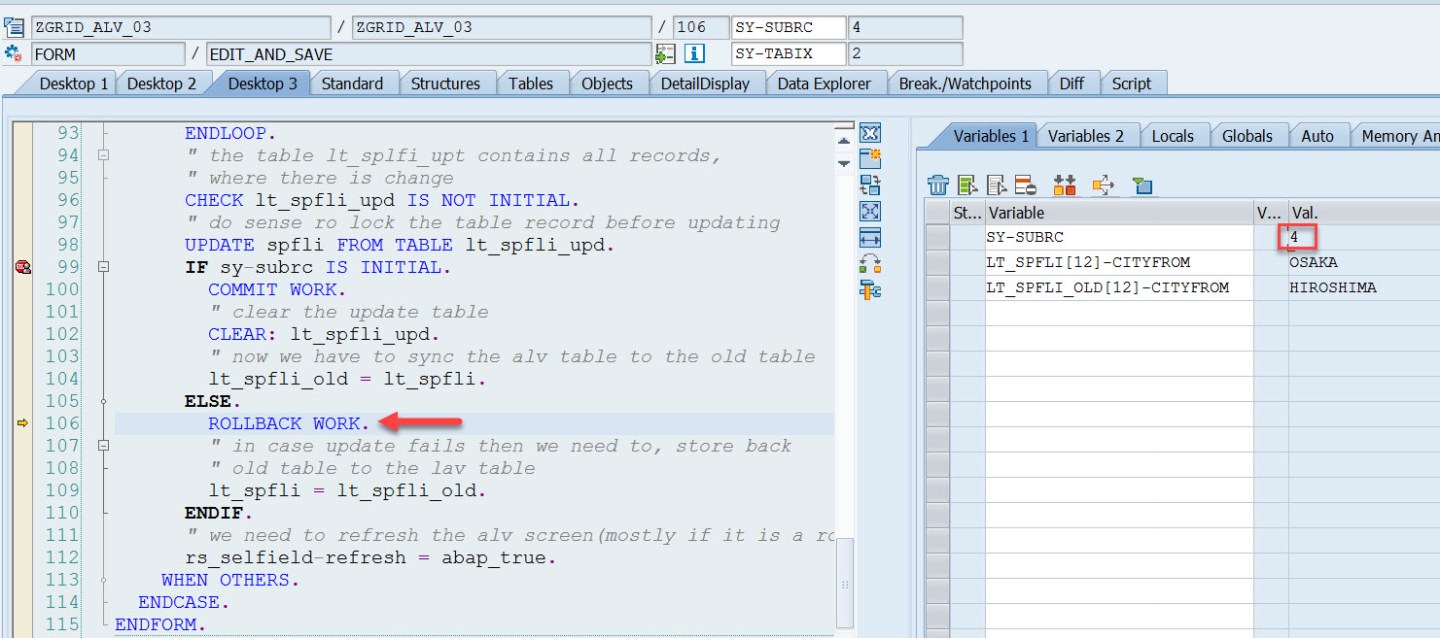Switch to the Globals variables tab

(1248, 135)
